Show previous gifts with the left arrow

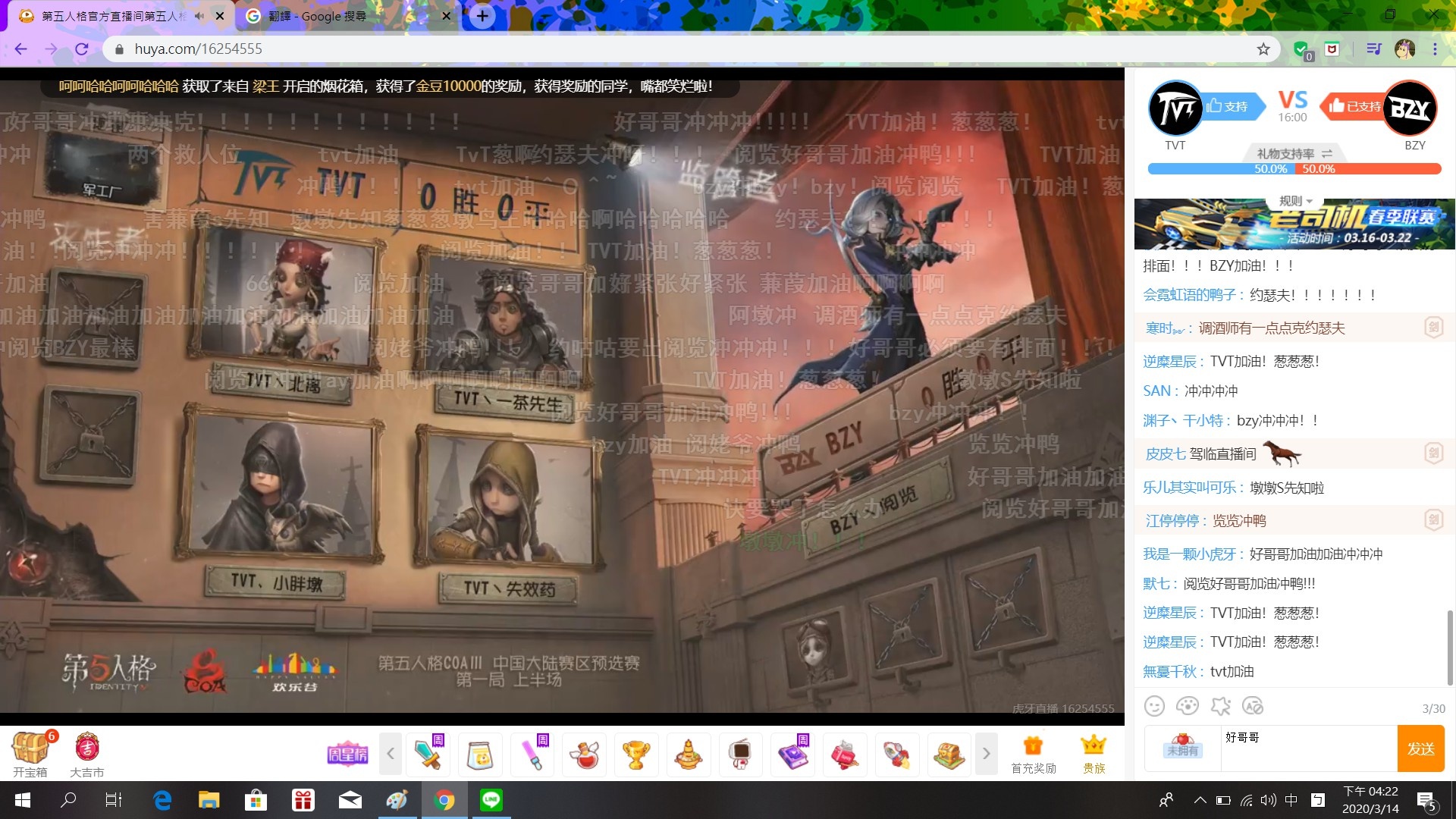[391, 754]
